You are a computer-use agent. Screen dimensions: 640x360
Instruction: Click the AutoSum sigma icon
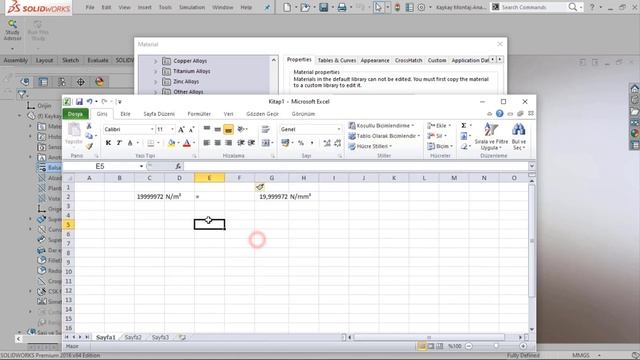pyautogui.click(x=464, y=125)
